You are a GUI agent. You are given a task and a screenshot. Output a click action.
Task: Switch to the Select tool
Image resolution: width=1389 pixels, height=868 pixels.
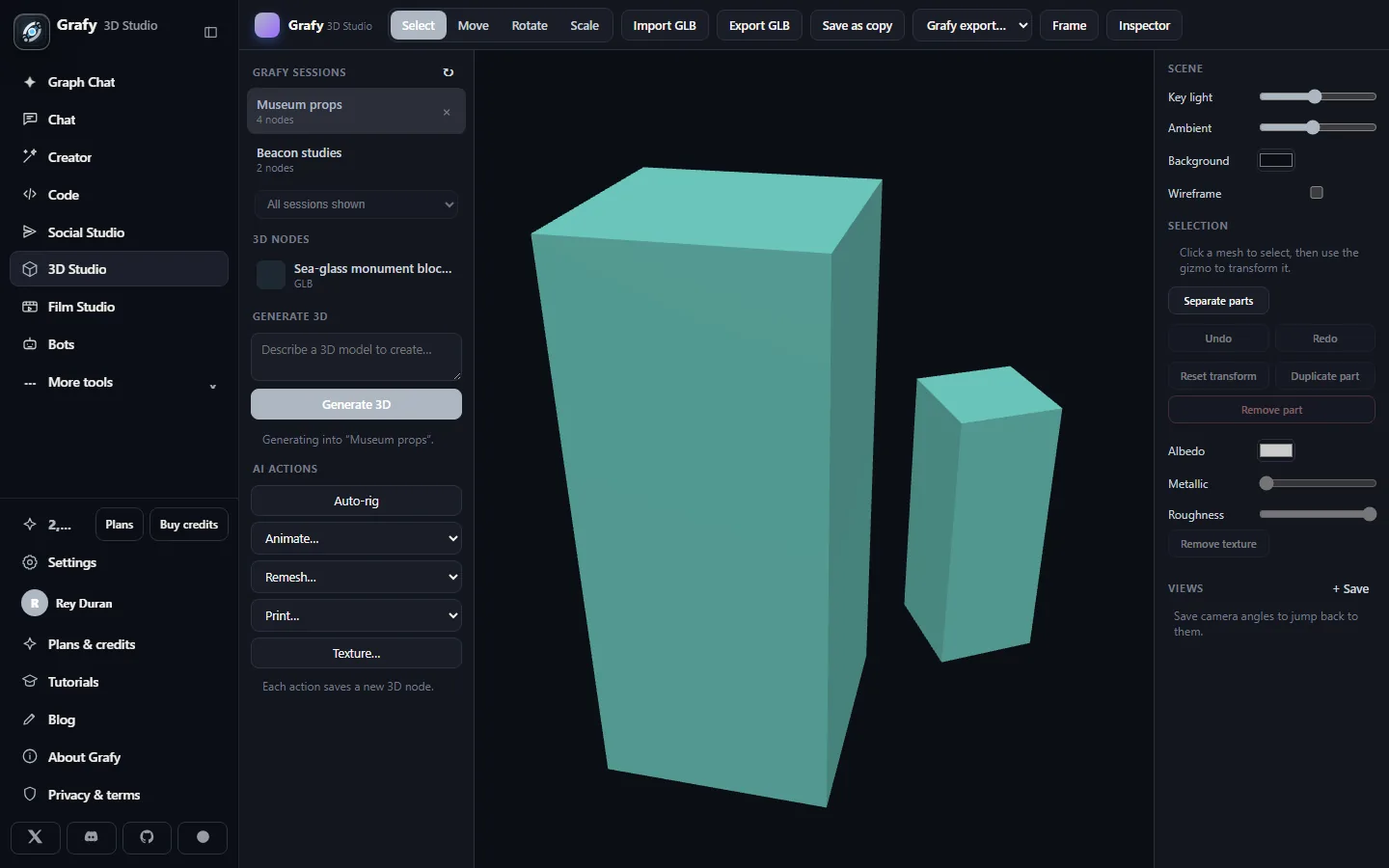coord(419,25)
